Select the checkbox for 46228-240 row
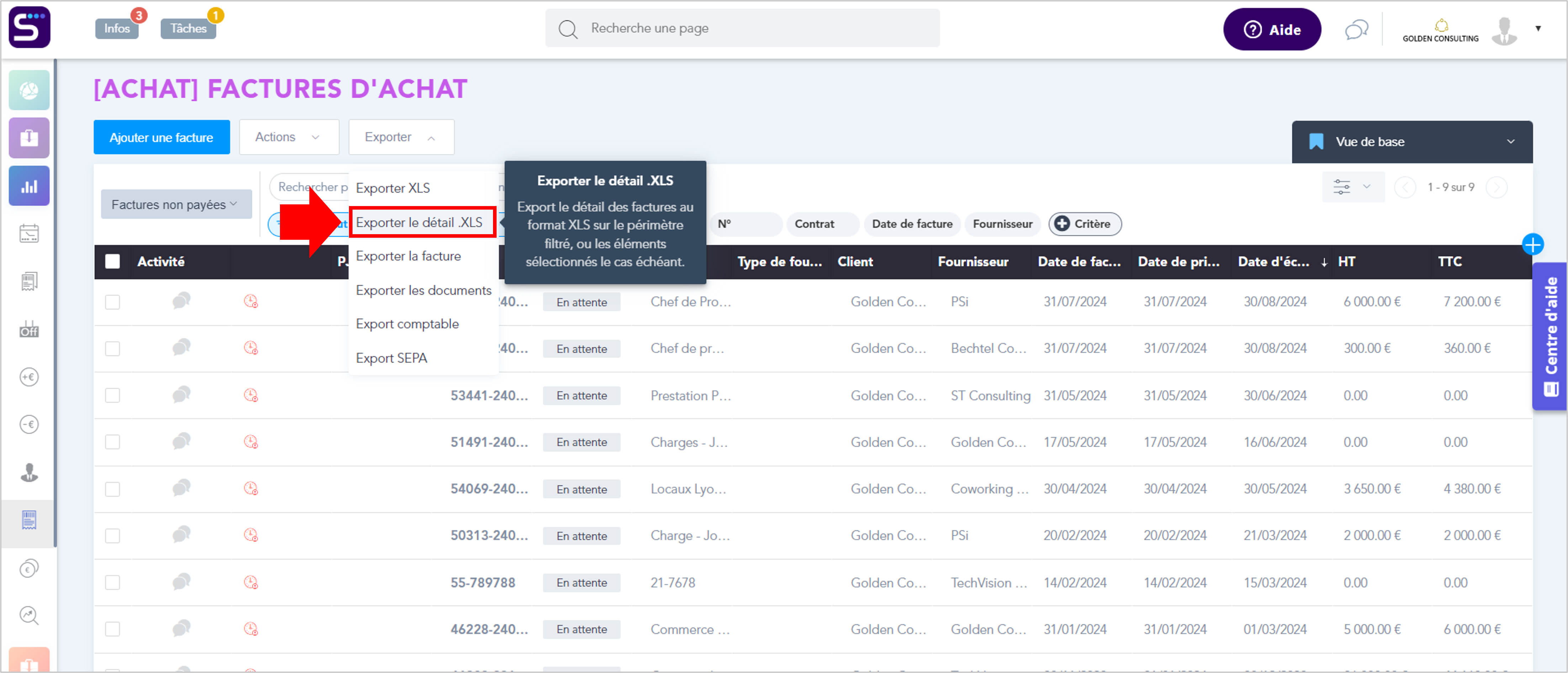This screenshot has width=1568, height=673. click(113, 629)
